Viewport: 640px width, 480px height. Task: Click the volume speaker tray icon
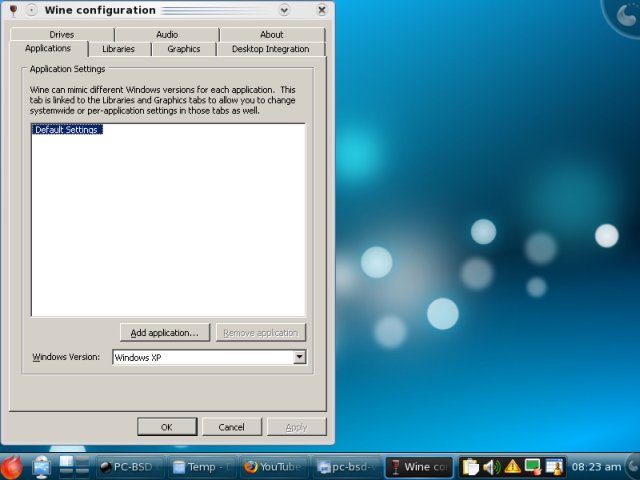click(491, 466)
